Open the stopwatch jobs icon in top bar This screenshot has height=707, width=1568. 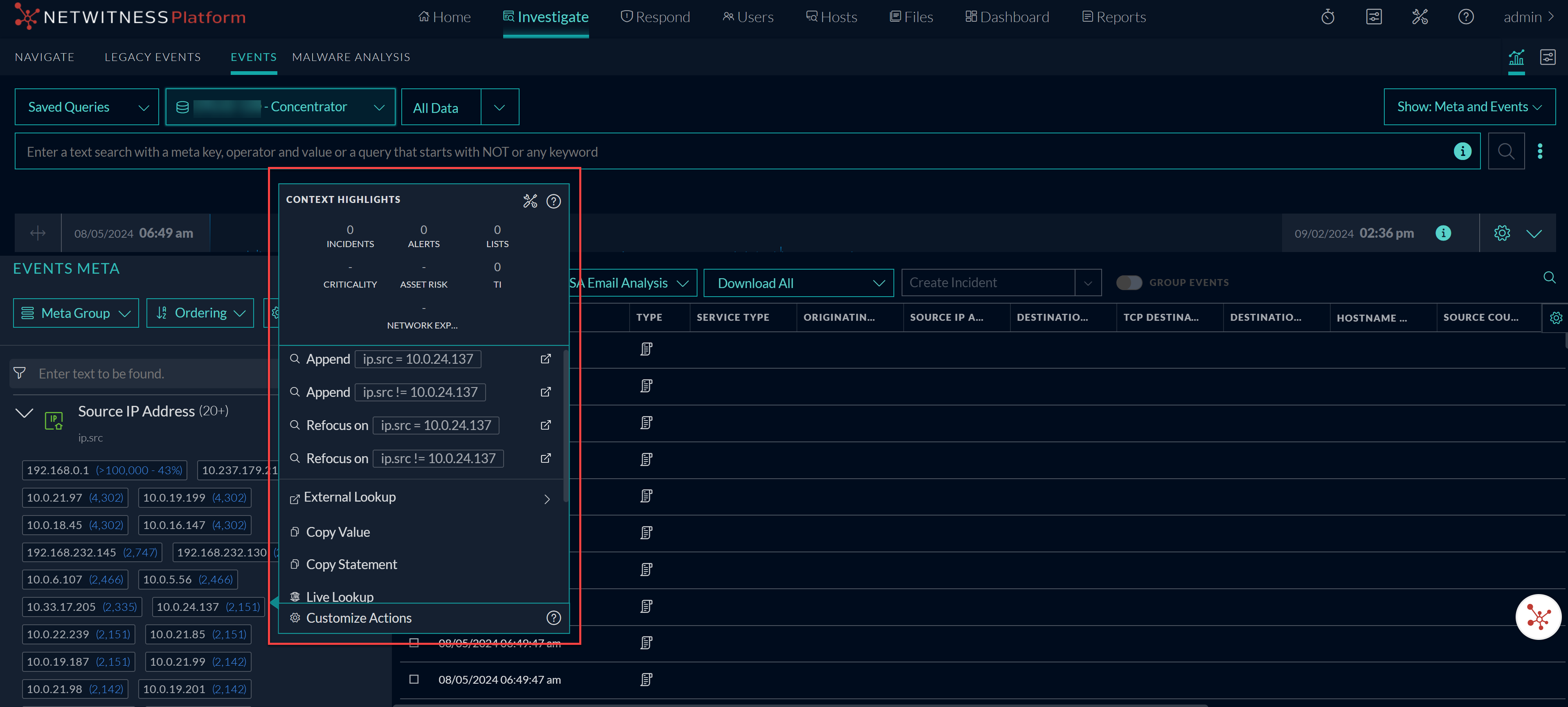tap(1327, 17)
